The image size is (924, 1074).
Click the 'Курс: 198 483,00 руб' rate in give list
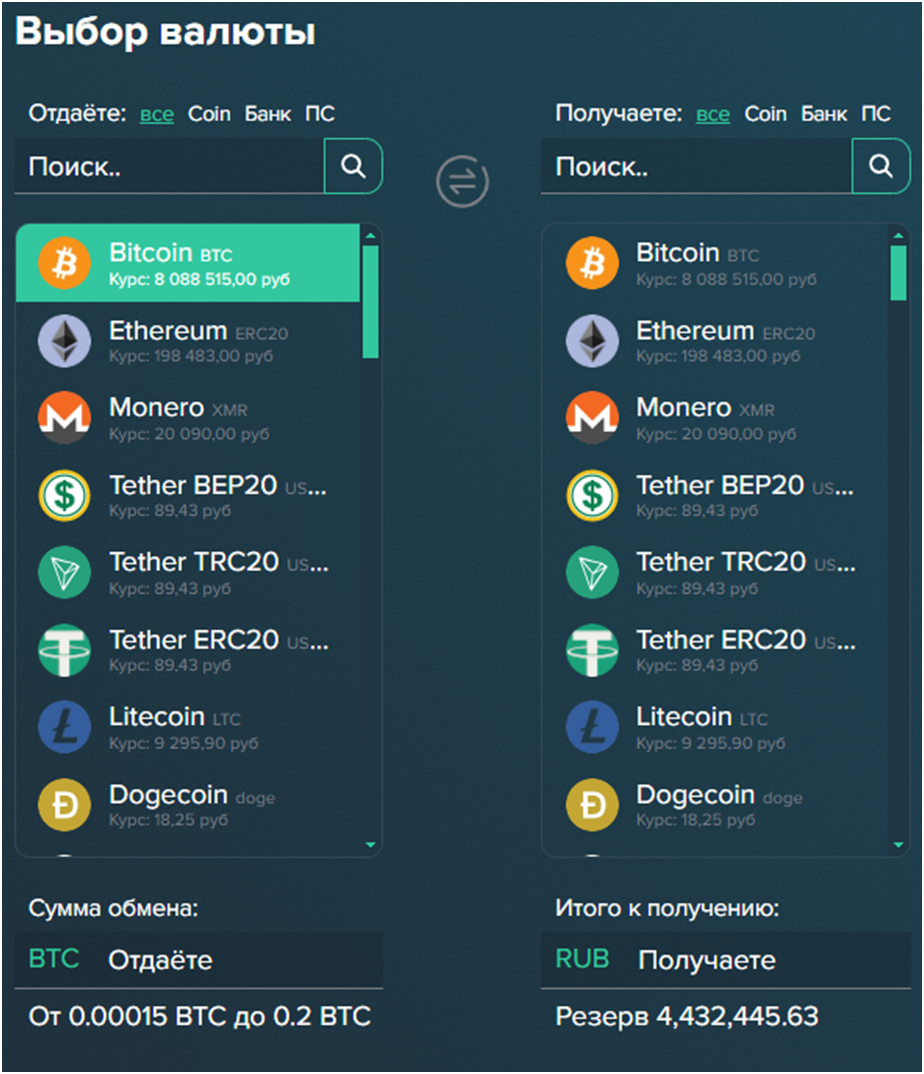coord(191,356)
